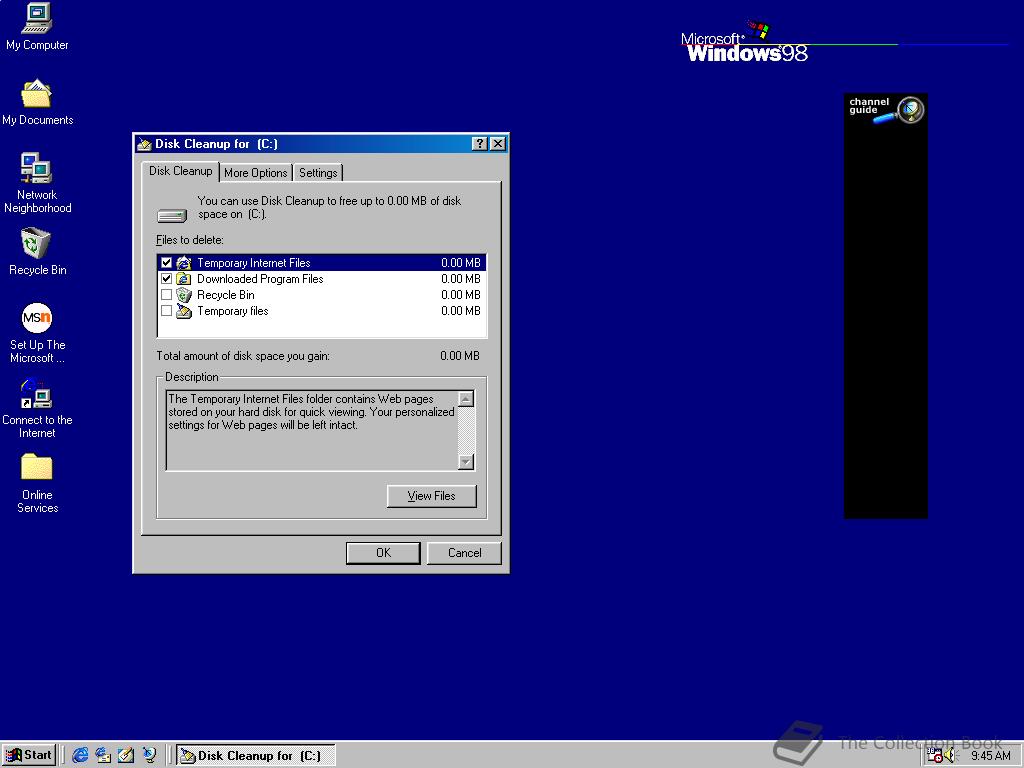1024x768 pixels.
Task: Click the View Channels Quick Launch icon
Action: pos(150,755)
